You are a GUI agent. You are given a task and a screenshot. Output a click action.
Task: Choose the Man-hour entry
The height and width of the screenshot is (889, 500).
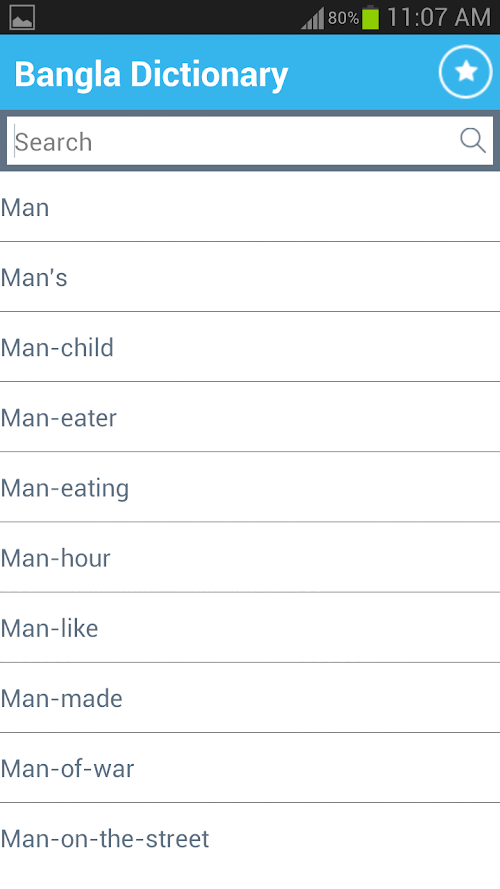coord(250,557)
